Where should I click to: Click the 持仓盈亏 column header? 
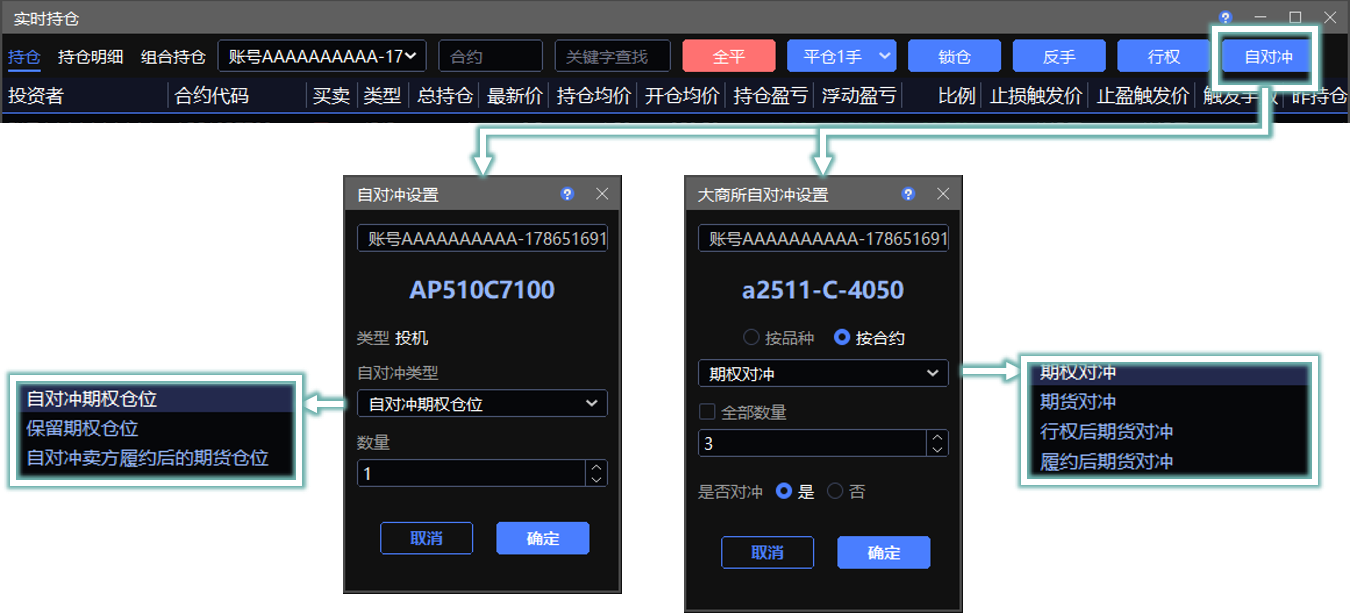pyautogui.click(x=770, y=96)
